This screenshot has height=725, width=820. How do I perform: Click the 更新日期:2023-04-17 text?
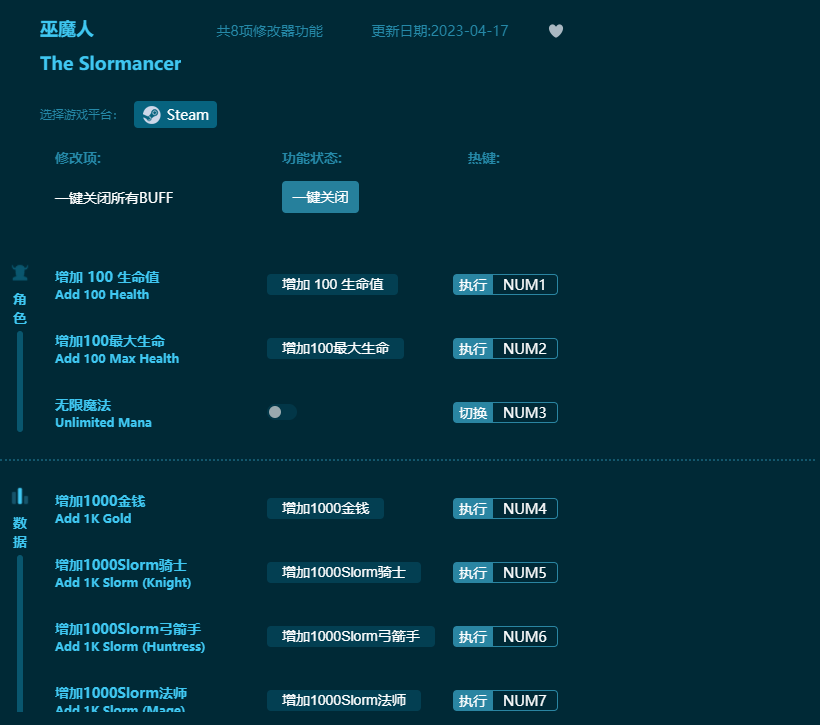pyautogui.click(x=439, y=31)
